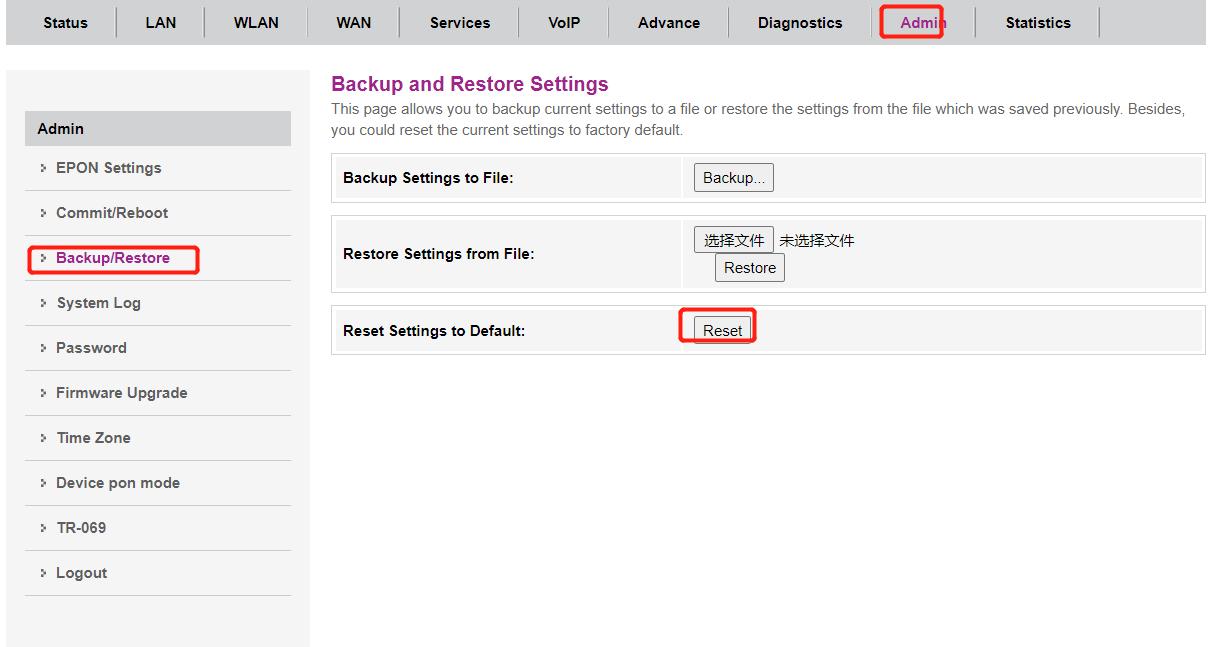The width and height of the screenshot is (1210, 647).
Task: Open the WLAN tab
Action: tap(256, 23)
